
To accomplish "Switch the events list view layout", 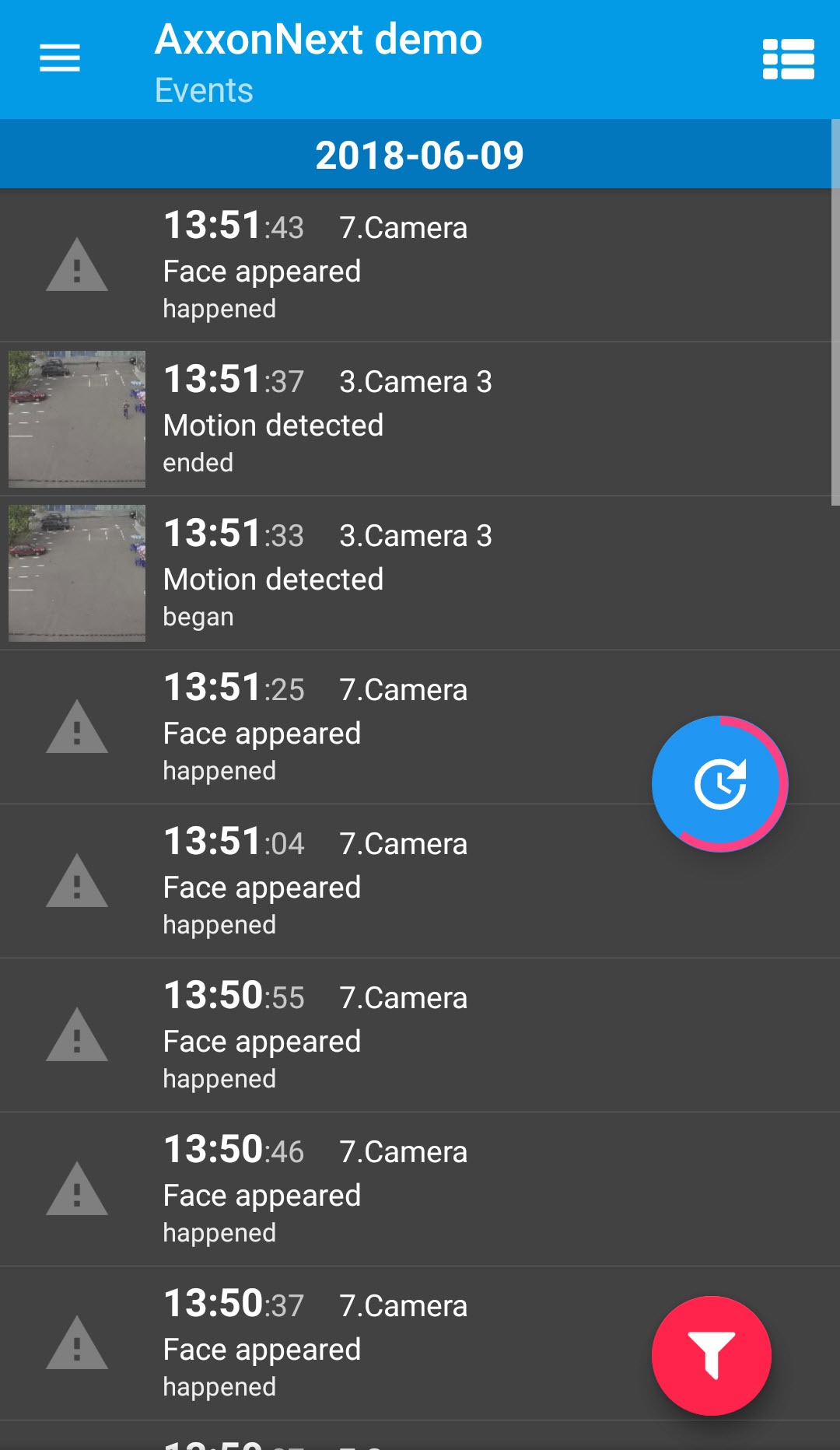I will [x=788, y=59].
